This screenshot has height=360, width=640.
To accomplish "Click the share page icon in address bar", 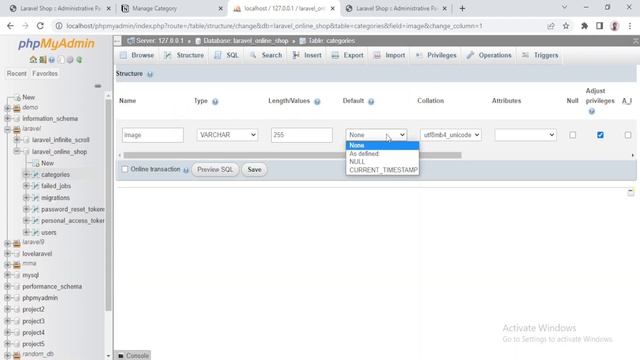I will [551, 26].
